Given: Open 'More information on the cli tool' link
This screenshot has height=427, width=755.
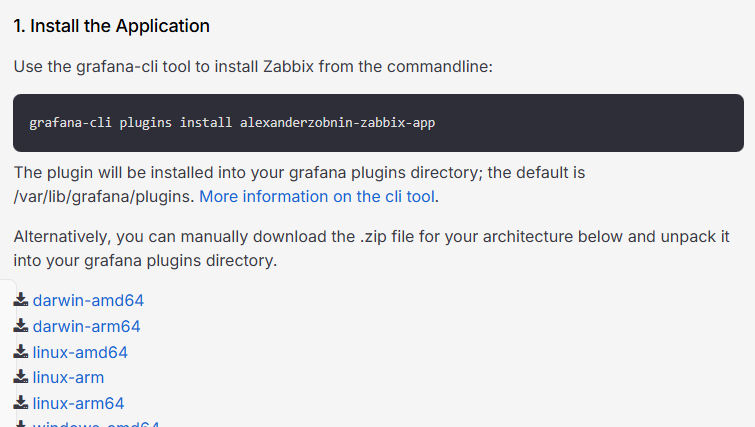Looking at the screenshot, I should (x=317, y=196).
